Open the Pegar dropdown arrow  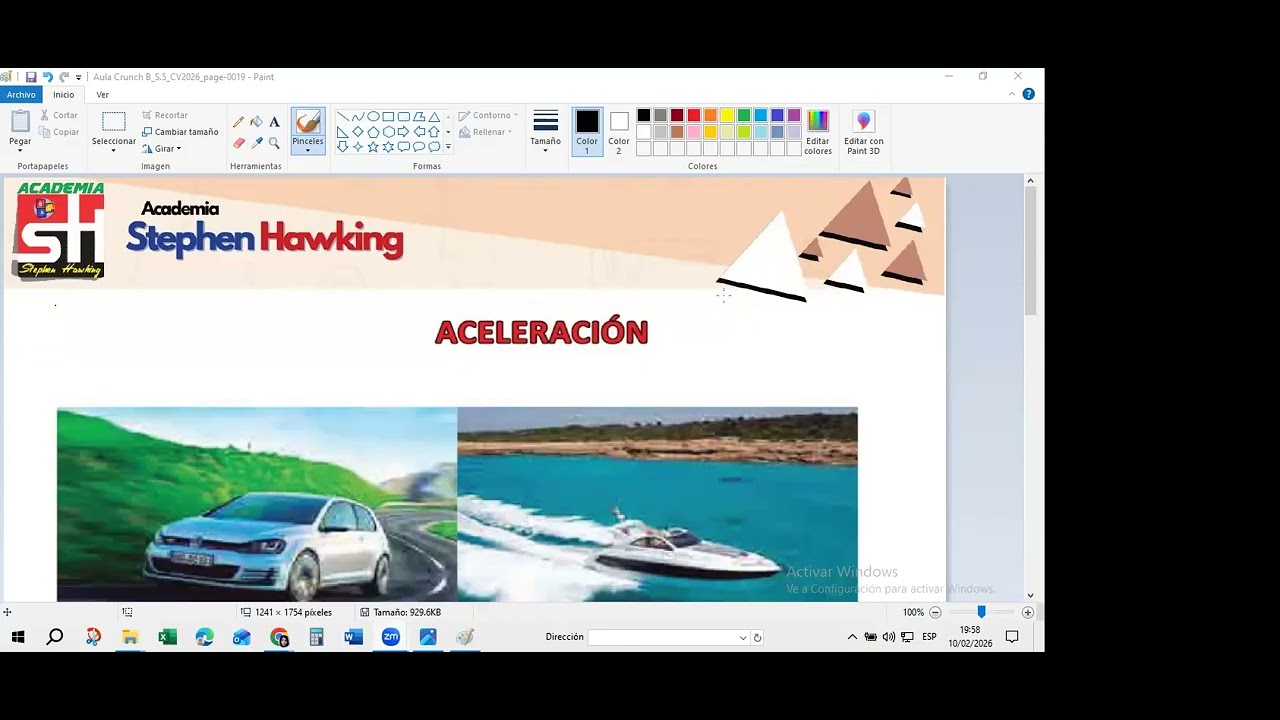pyautogui.click(x=20, y=151)
